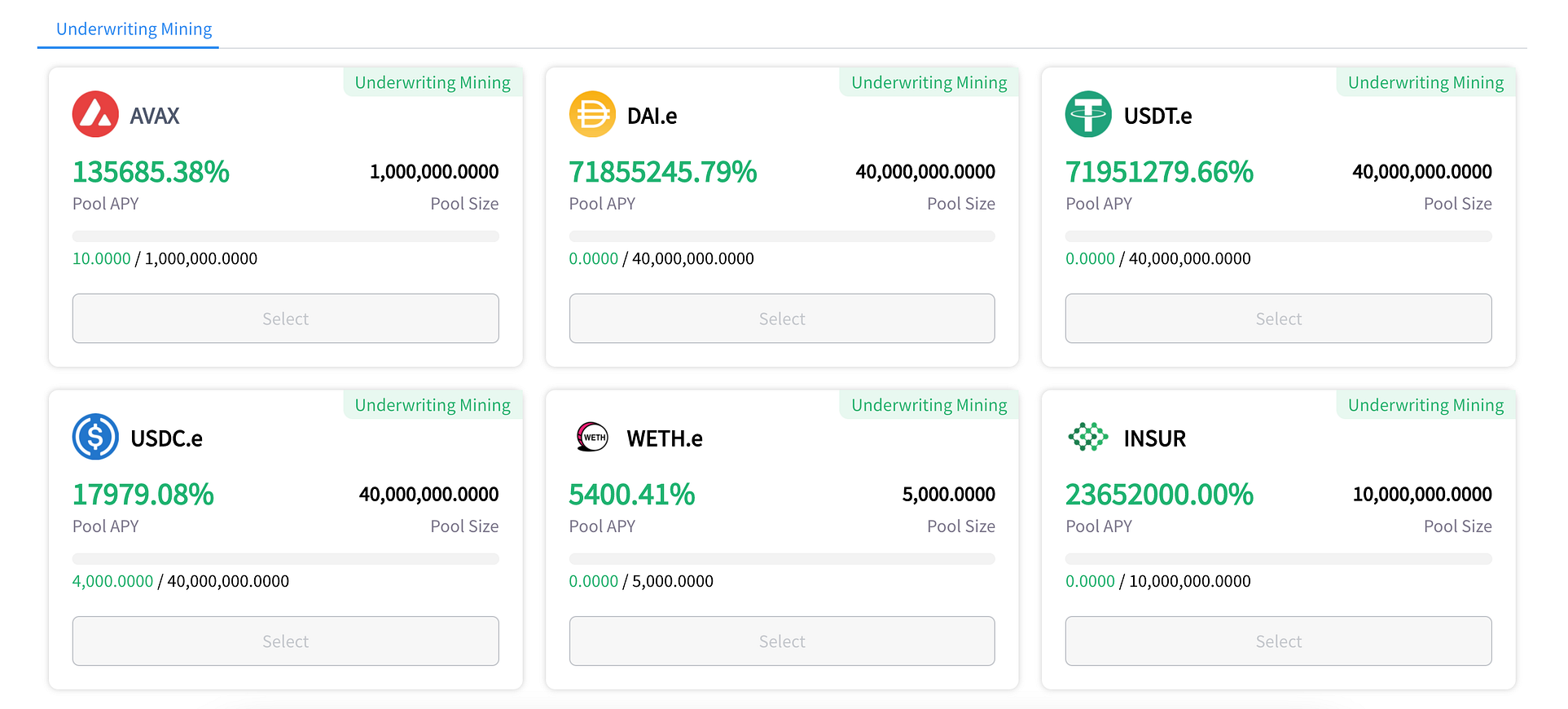1568x709 pixels.
Task: Click the USDT.e pool fill progress bar
Action: point(1278,236)
